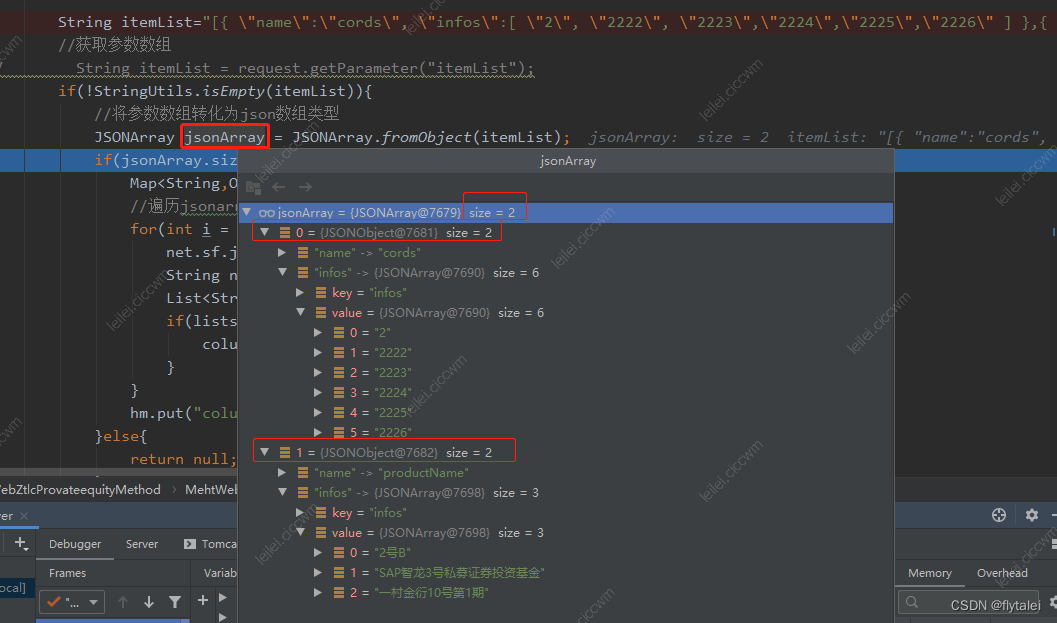Click the leftmost icon in jsonArray popup toolbar
The height and width of the screenshot is (623, 1057).
(x=253, y=187)
